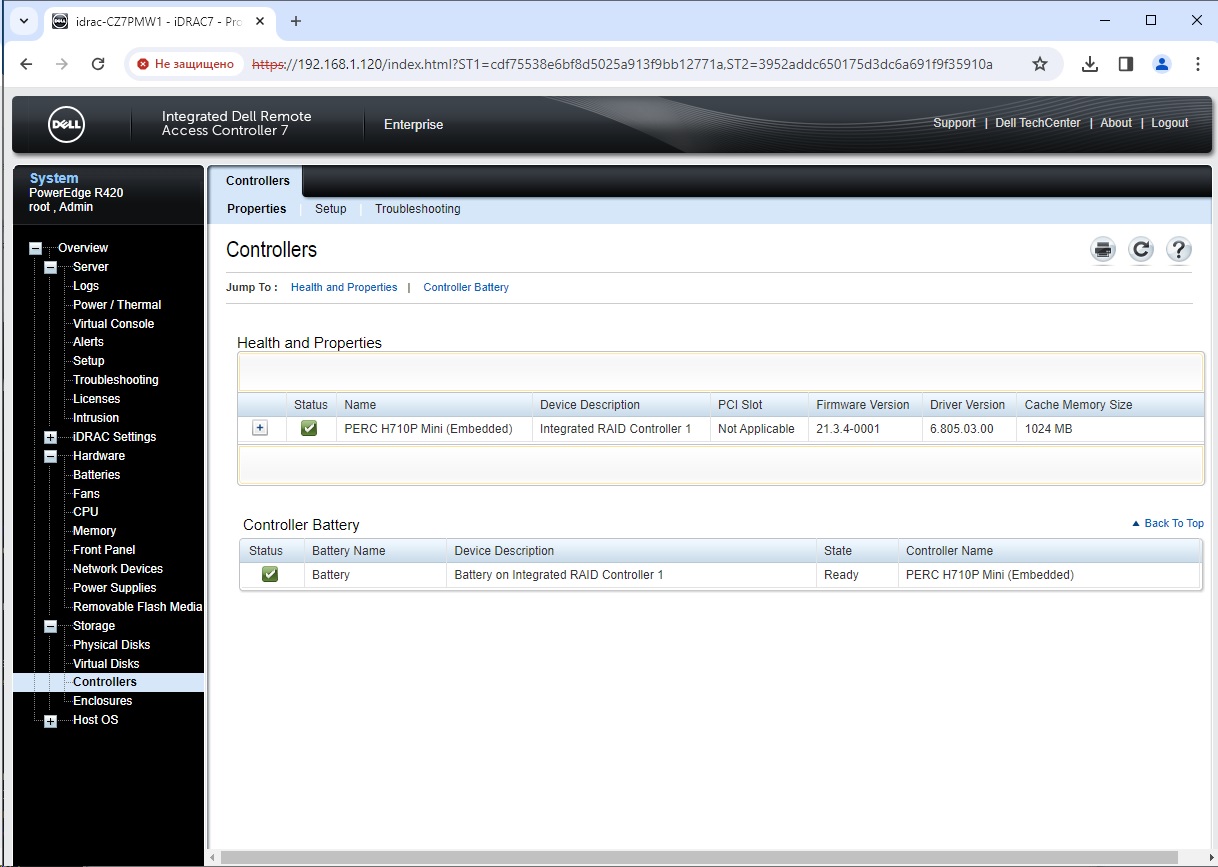The width and height of the screenshot is (1218, 867).
Task: Open Logs in the tree
Action: pos(86,286)
